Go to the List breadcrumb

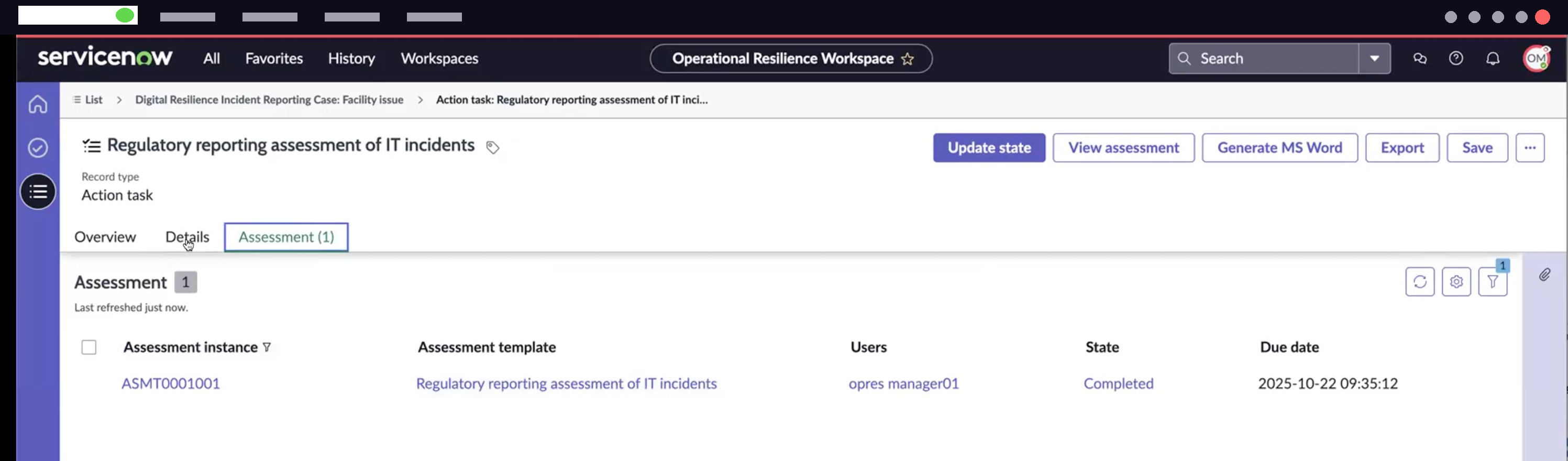click(x=87, y=99)
